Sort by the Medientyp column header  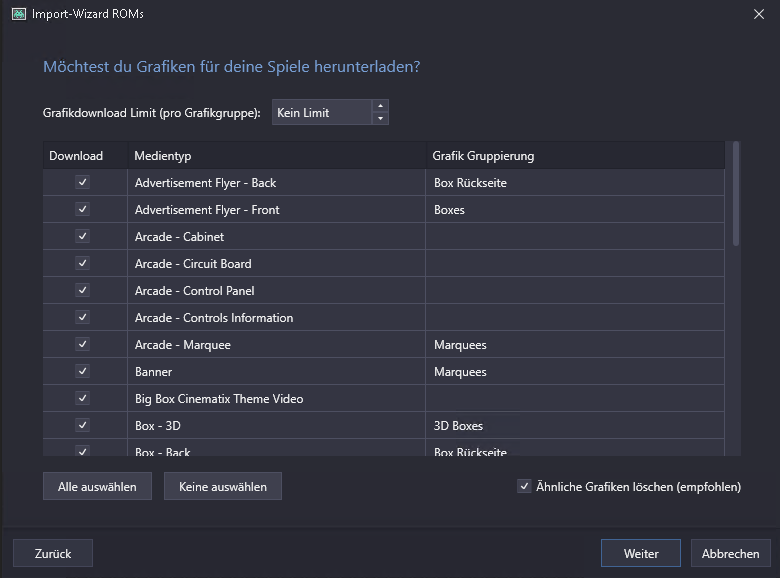[275, 156]
